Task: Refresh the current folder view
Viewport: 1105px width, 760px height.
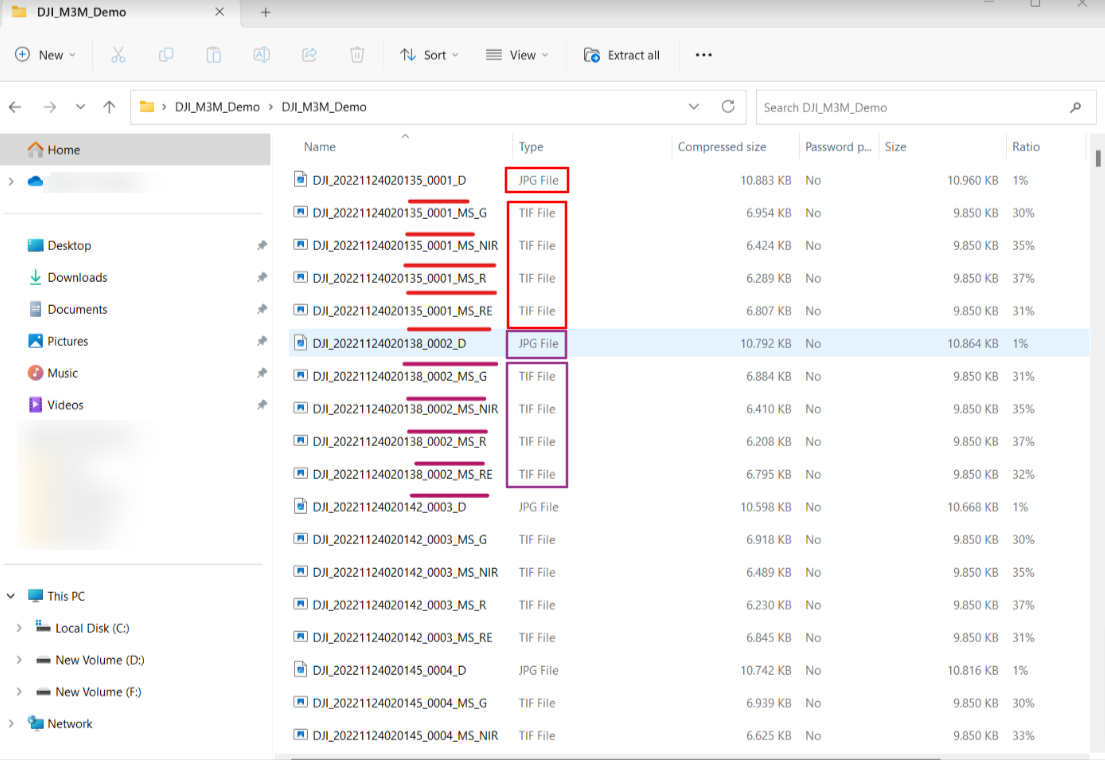Action: (x=728, y=106)
